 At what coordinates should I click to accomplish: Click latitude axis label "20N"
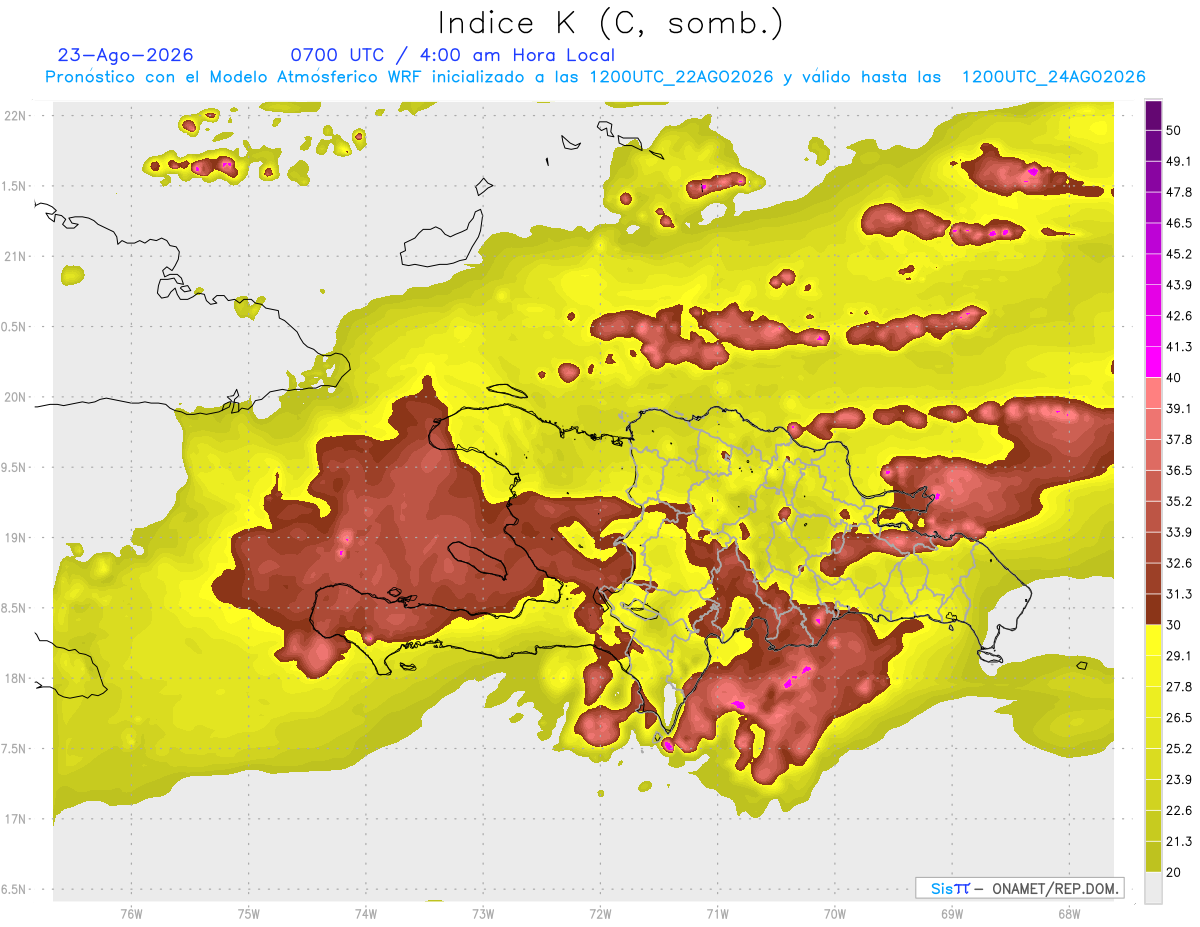(15, 398)
